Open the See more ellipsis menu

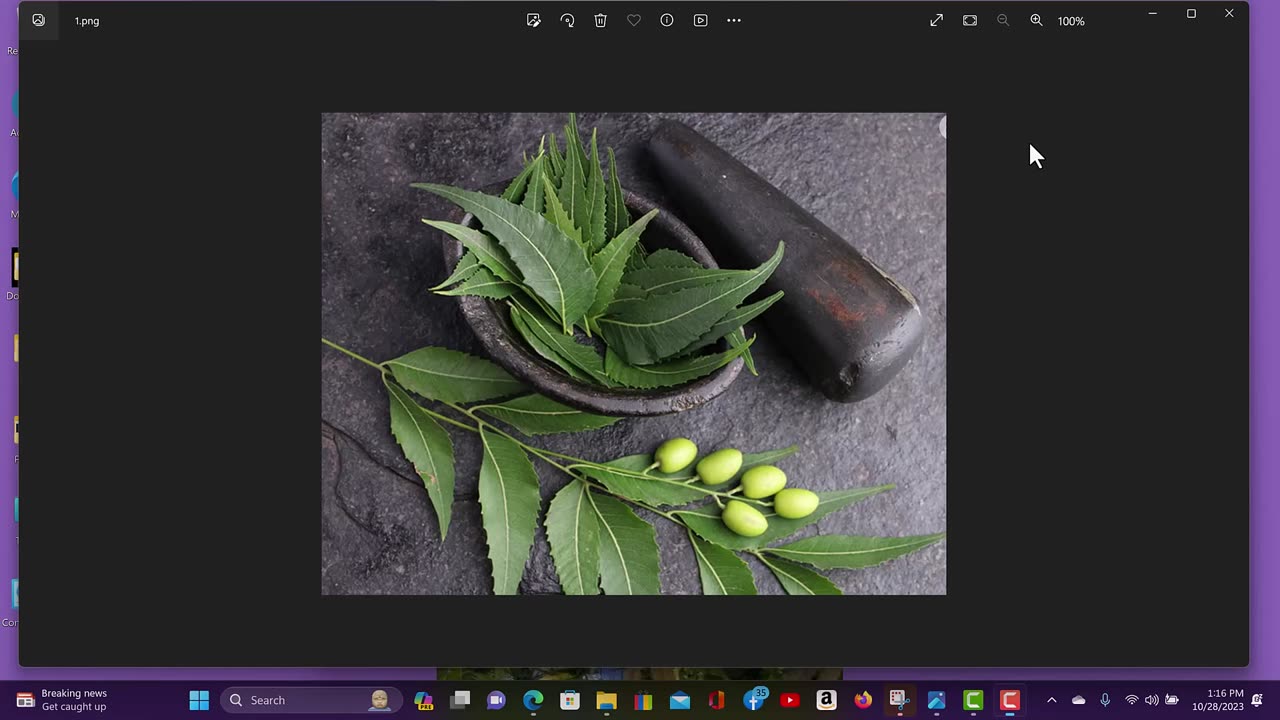[734, 20]
